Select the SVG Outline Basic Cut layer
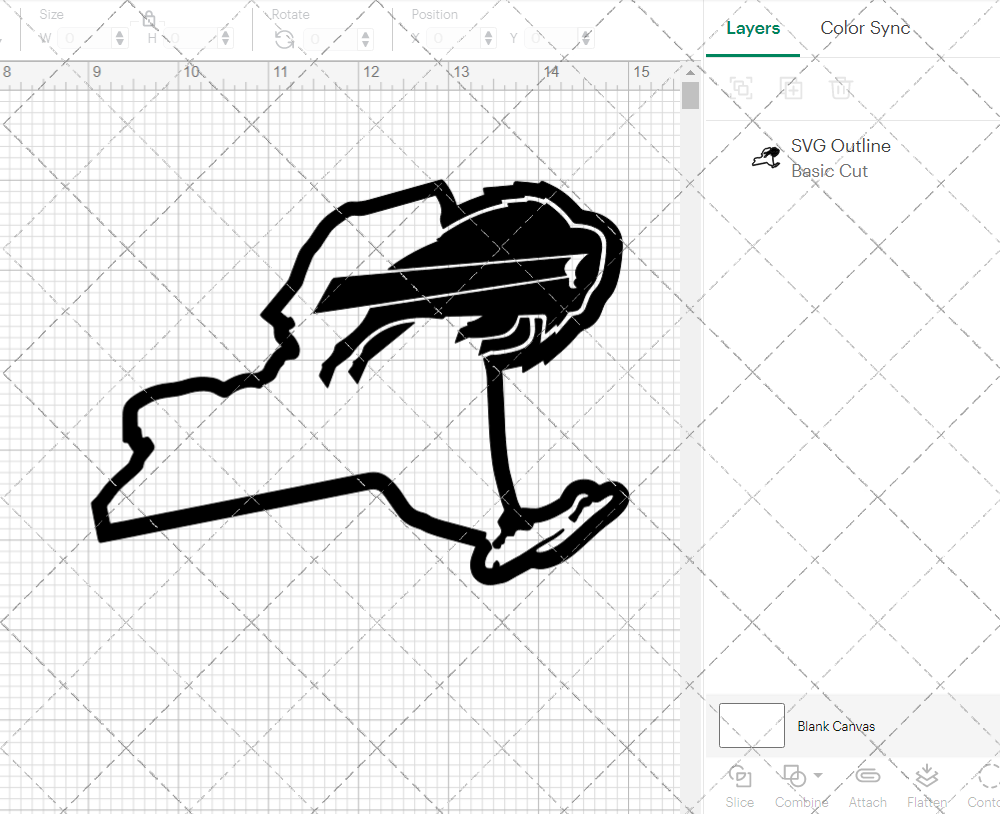This screenshot has height=814, width=1000. point(840,158)
